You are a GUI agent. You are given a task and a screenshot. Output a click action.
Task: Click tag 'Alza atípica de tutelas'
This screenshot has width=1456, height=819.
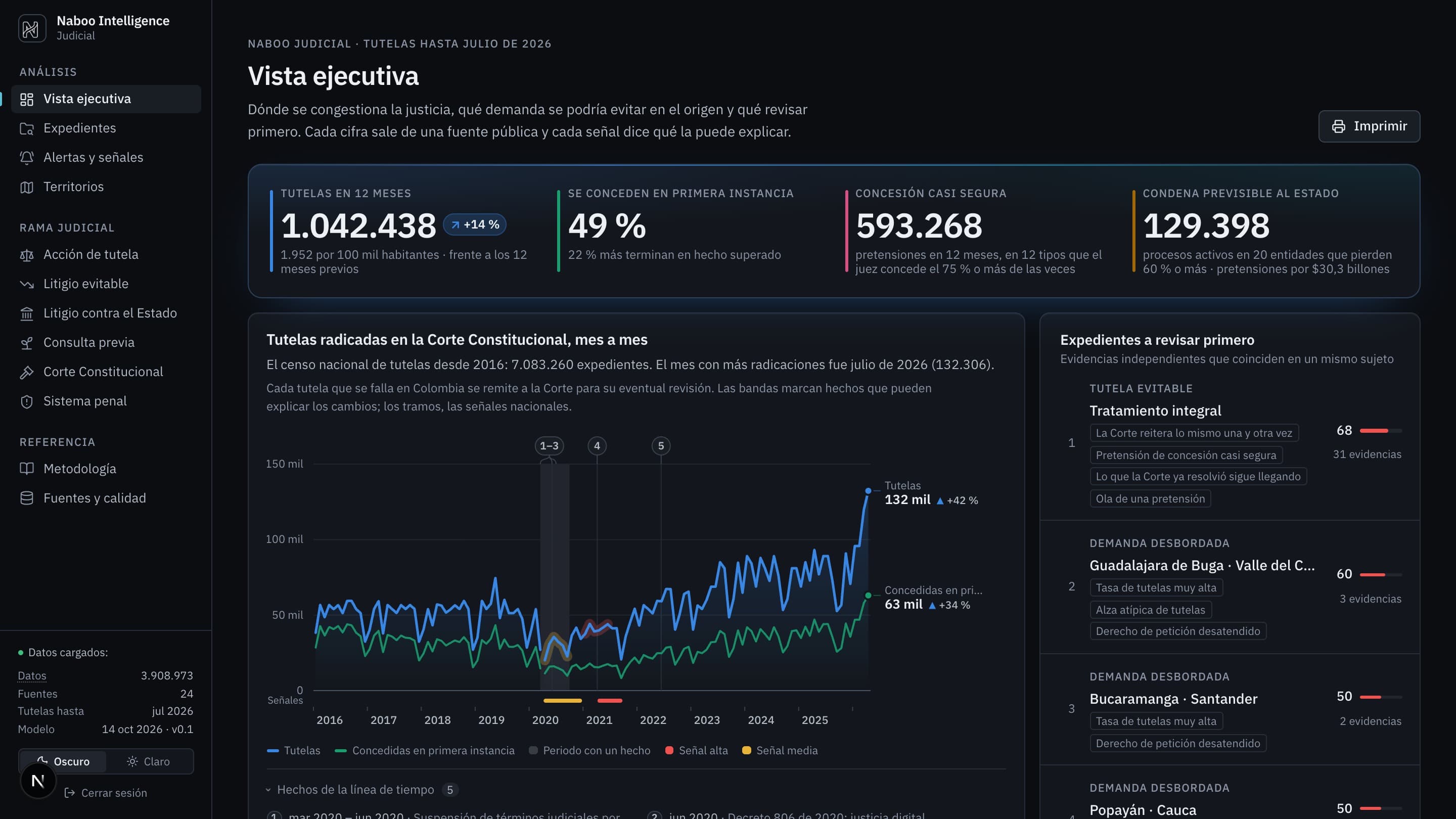[1150, 610]
